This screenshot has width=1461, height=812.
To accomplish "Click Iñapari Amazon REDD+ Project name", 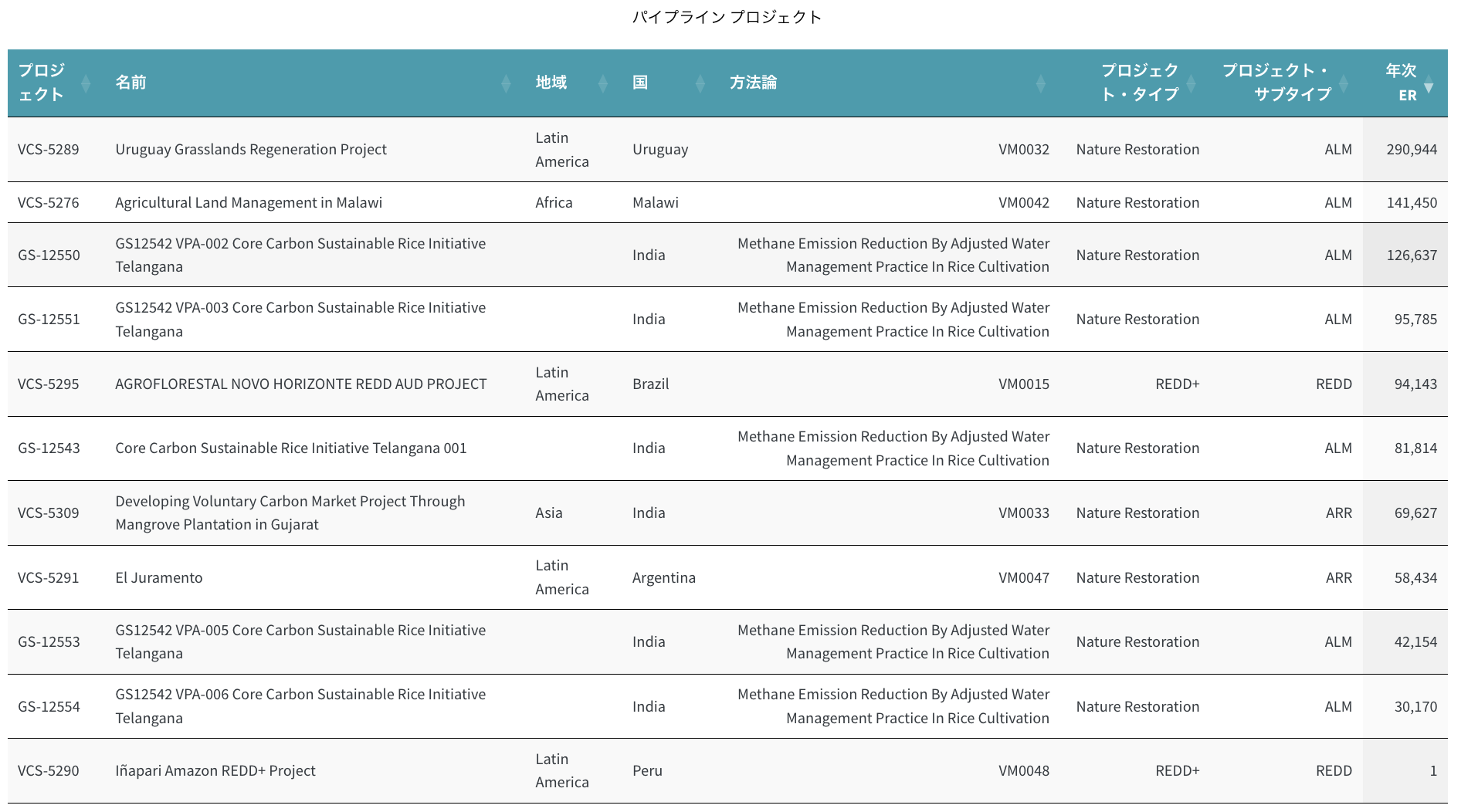I will tap(215, 771).
